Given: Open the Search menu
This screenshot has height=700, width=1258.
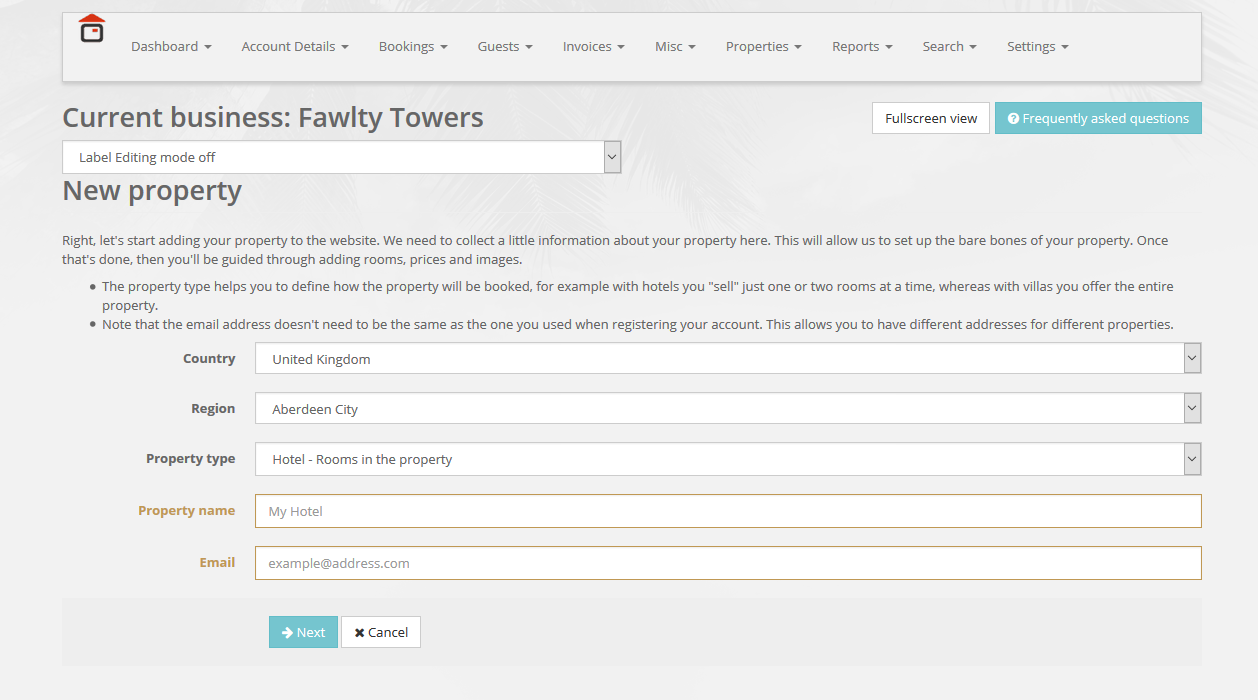Looking at the screenshot, I should 950,47.
